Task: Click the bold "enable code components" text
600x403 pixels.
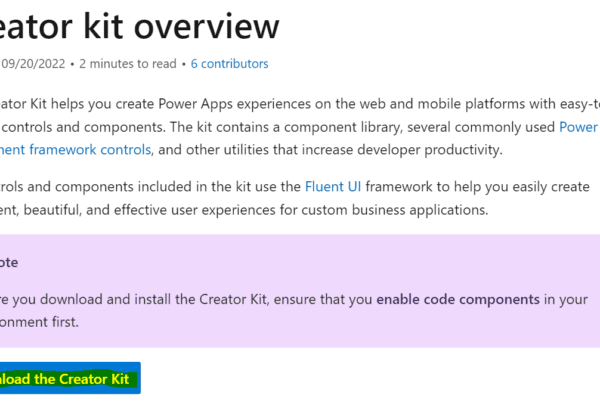Action: click(x=458, y=299)
